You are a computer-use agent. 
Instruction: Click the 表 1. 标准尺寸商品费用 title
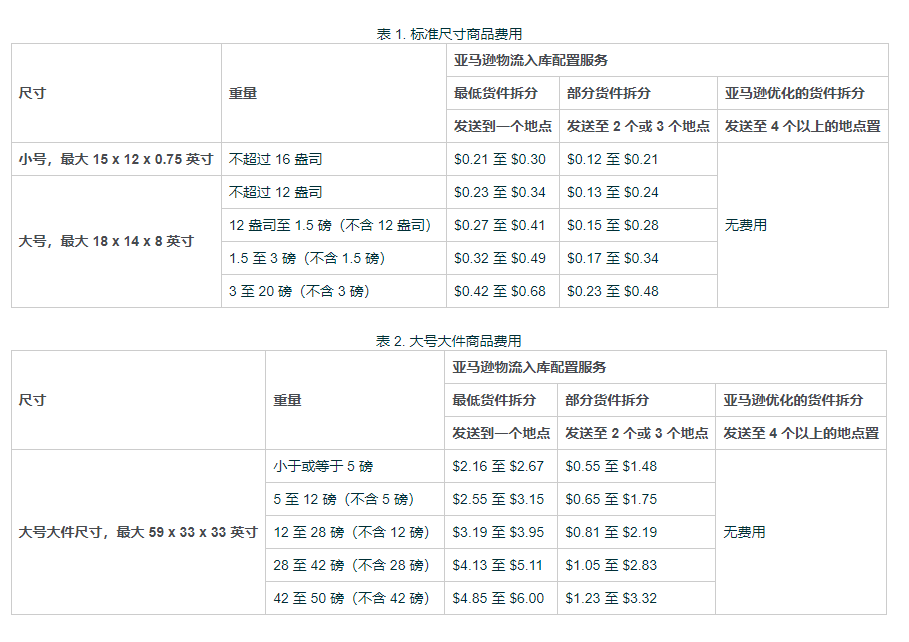point(449,34)
